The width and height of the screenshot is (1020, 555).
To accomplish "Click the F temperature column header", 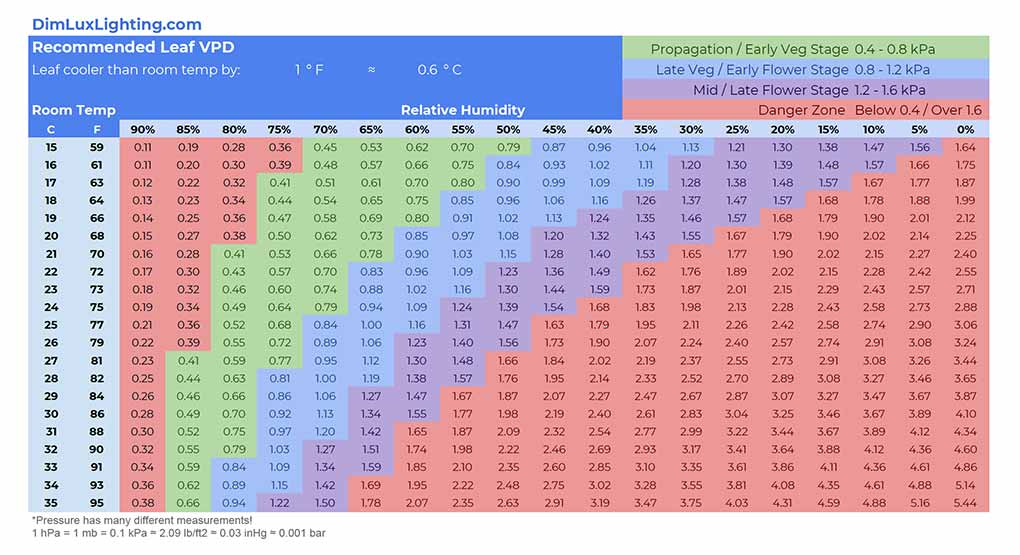I will [96, 129].
